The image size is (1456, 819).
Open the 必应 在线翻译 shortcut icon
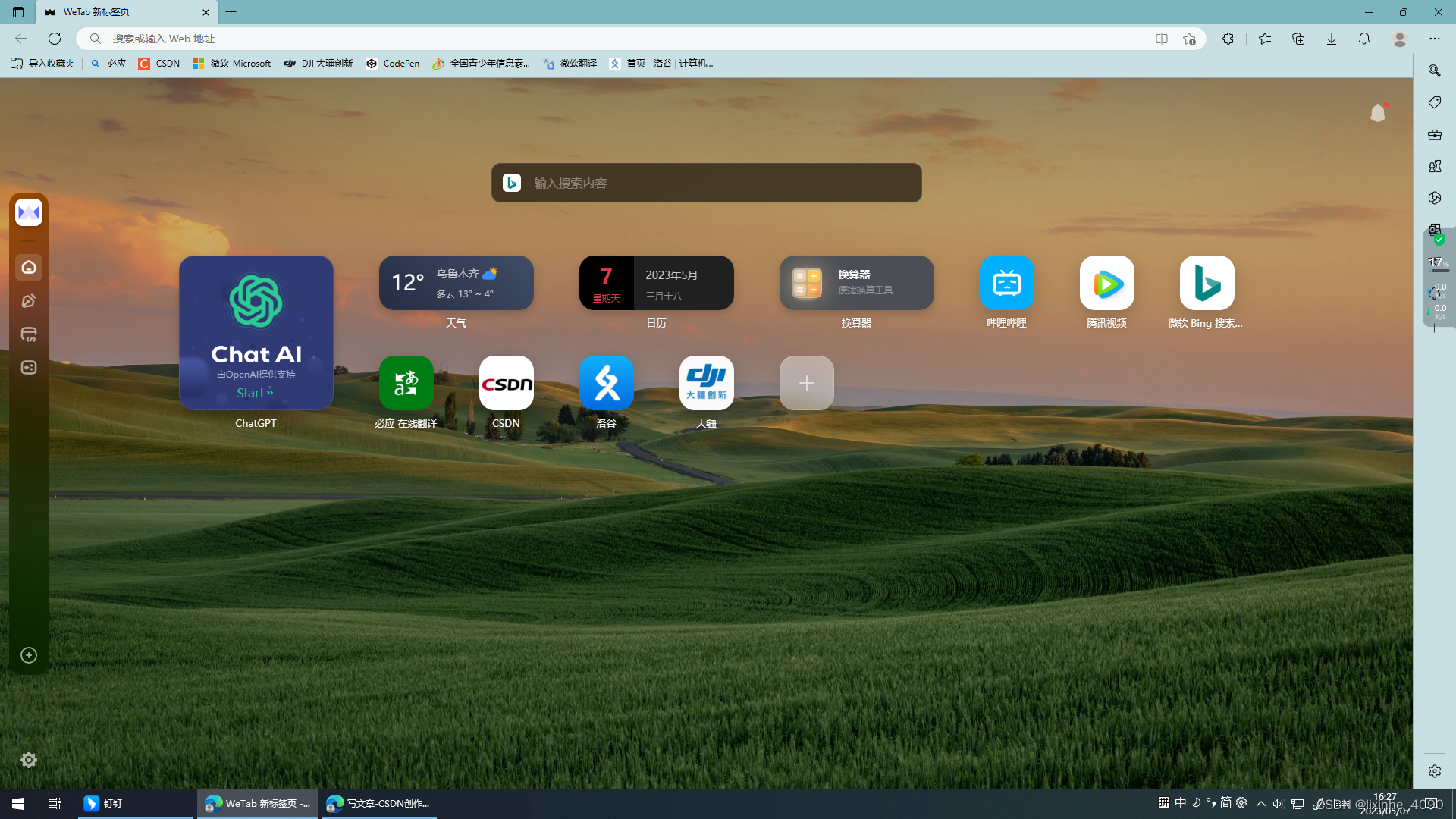click(406, 383)
